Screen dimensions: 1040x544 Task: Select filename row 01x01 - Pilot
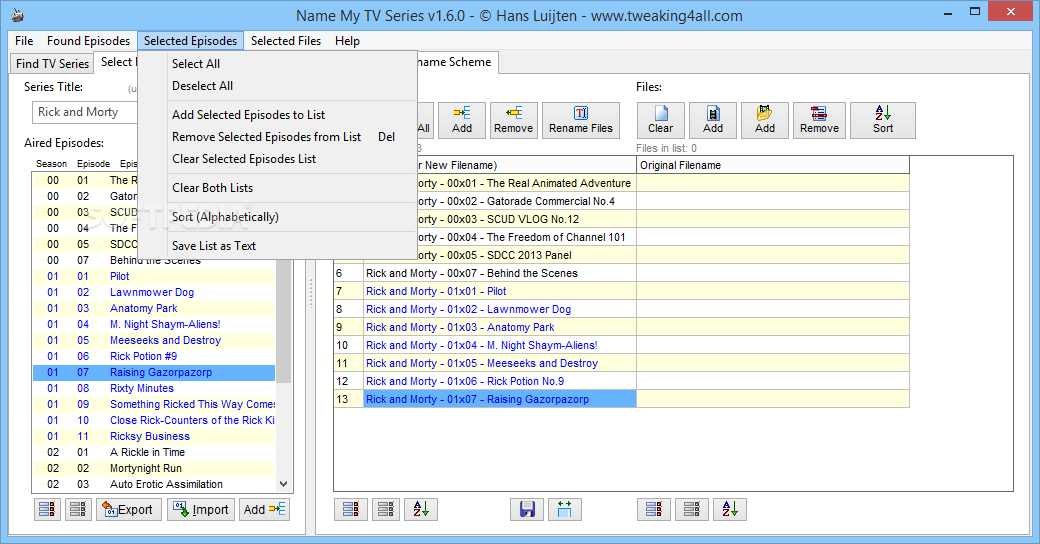[x=500, y=291]
